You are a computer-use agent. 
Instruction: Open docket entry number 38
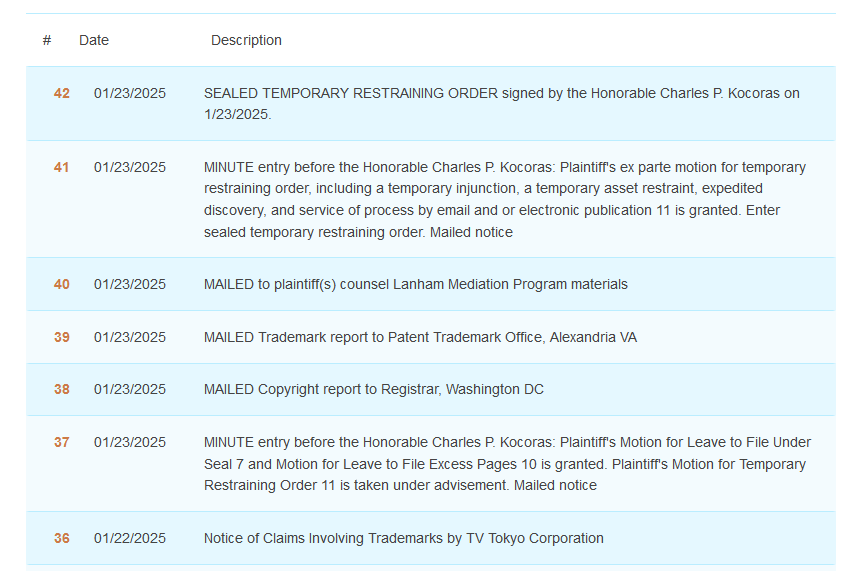(x=62, y=389)
